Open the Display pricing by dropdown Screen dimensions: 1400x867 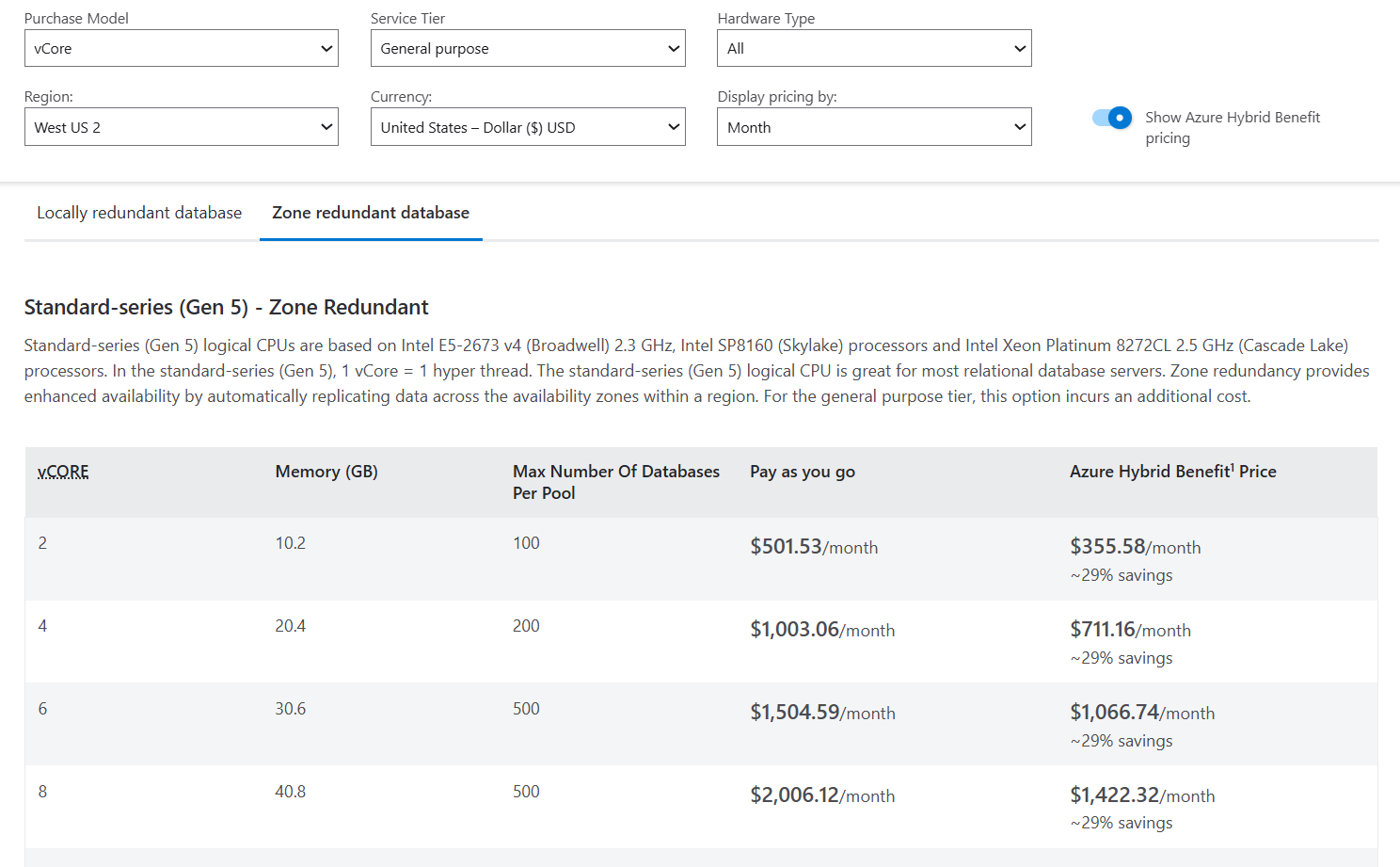click(x=873, y=126)
